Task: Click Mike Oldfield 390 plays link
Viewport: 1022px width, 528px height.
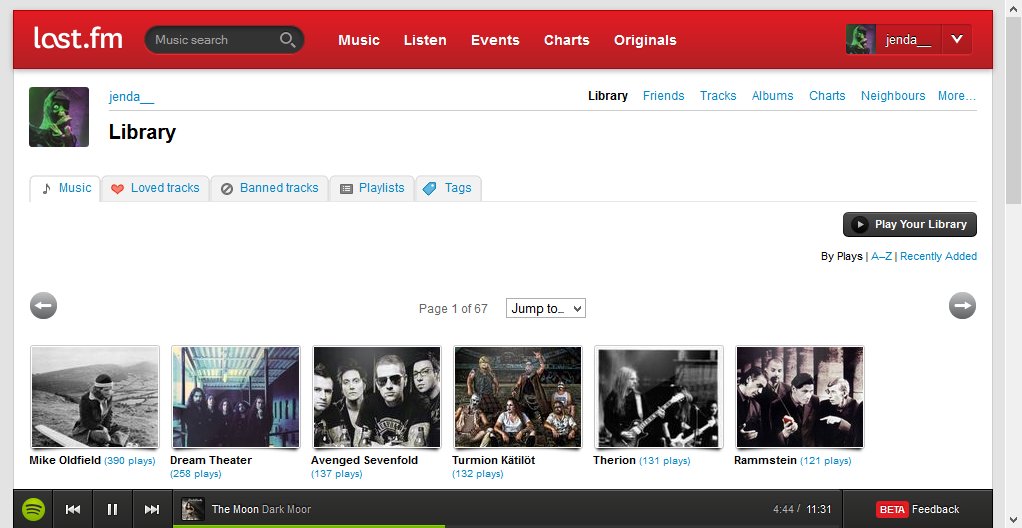Action: pyautogui.click(x=130, y=461)
